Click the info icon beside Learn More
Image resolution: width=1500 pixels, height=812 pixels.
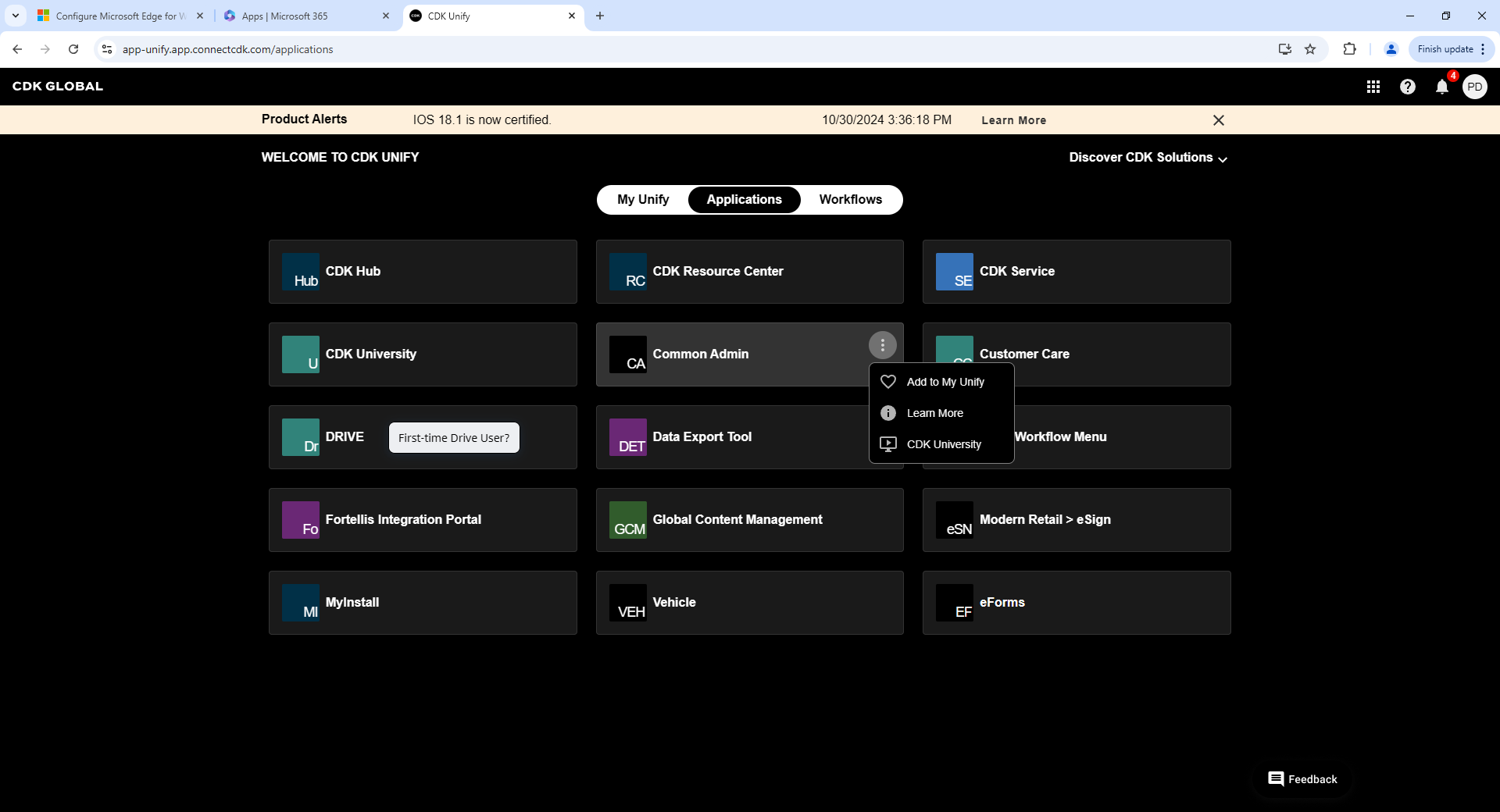[x=888, y=413]
